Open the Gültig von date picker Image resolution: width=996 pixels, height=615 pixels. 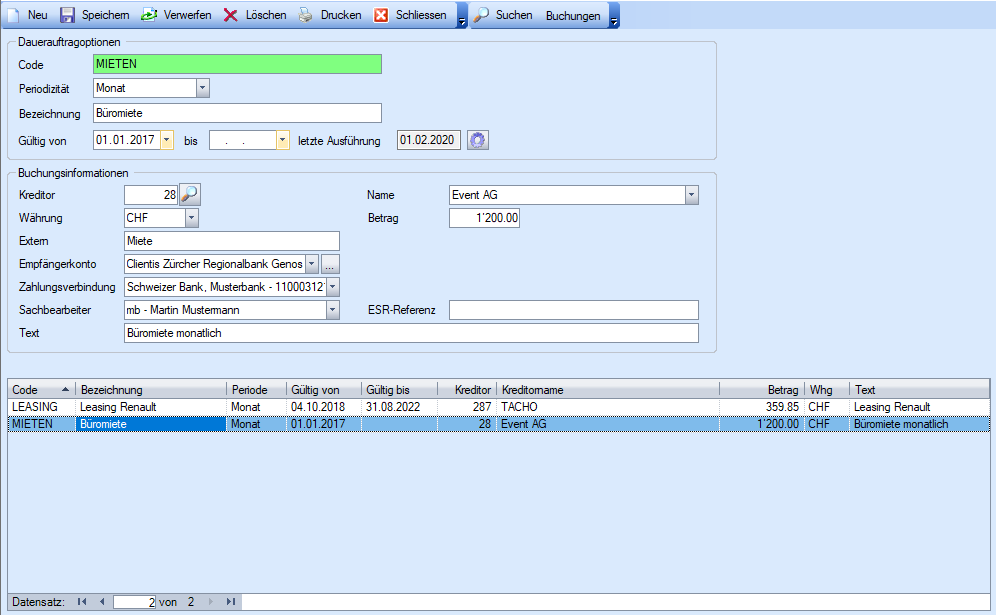coord(166,141)
